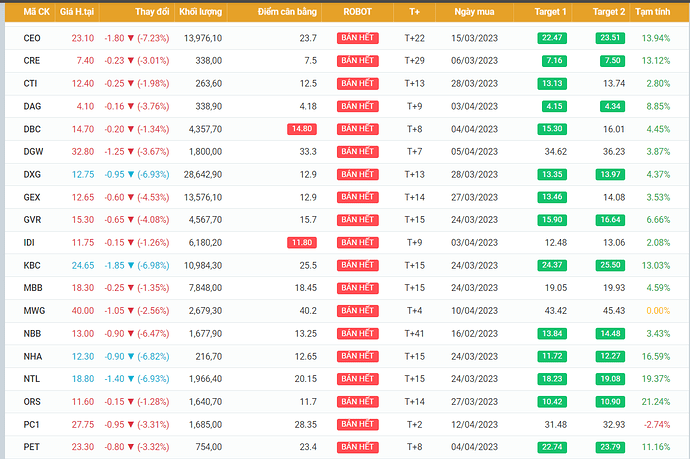The height and width of the screenshot is (459, 690).
Task: Click the purchase date 12/04/2023
Action: tap(474, 425)
